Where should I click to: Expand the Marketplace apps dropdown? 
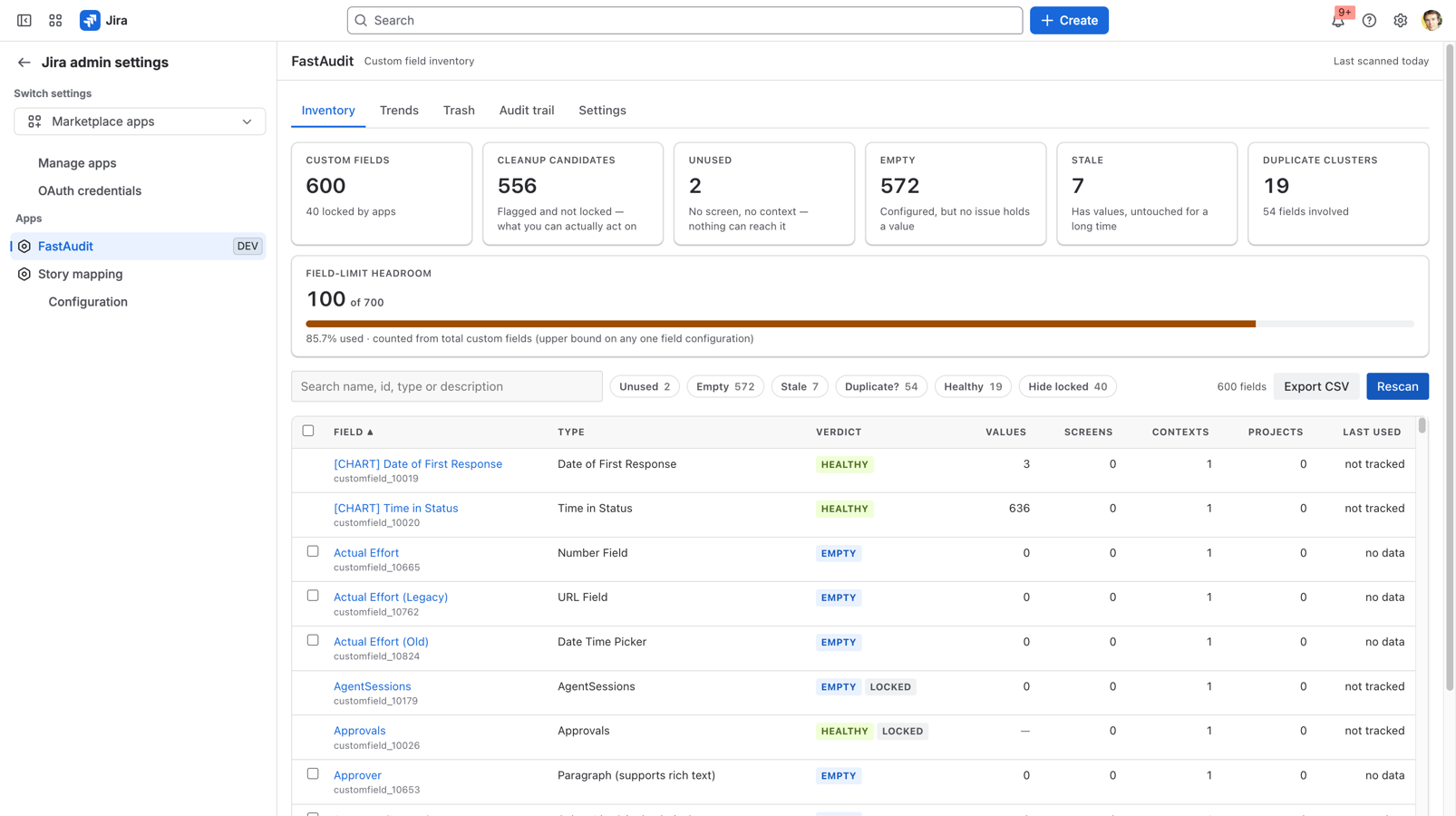140,121
